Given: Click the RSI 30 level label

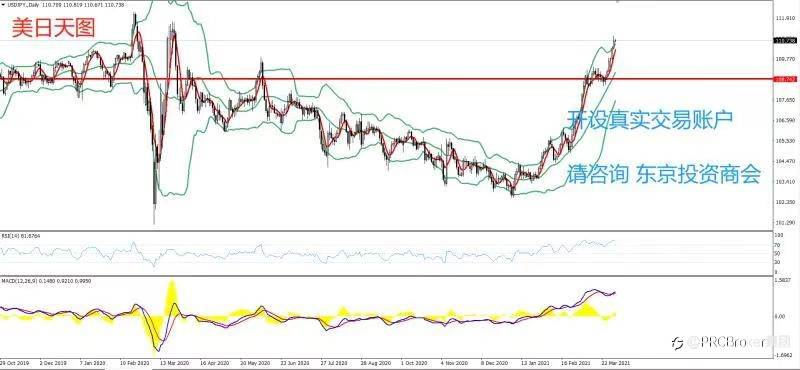Looking at the screenshot, I should (x=778, y=262).
